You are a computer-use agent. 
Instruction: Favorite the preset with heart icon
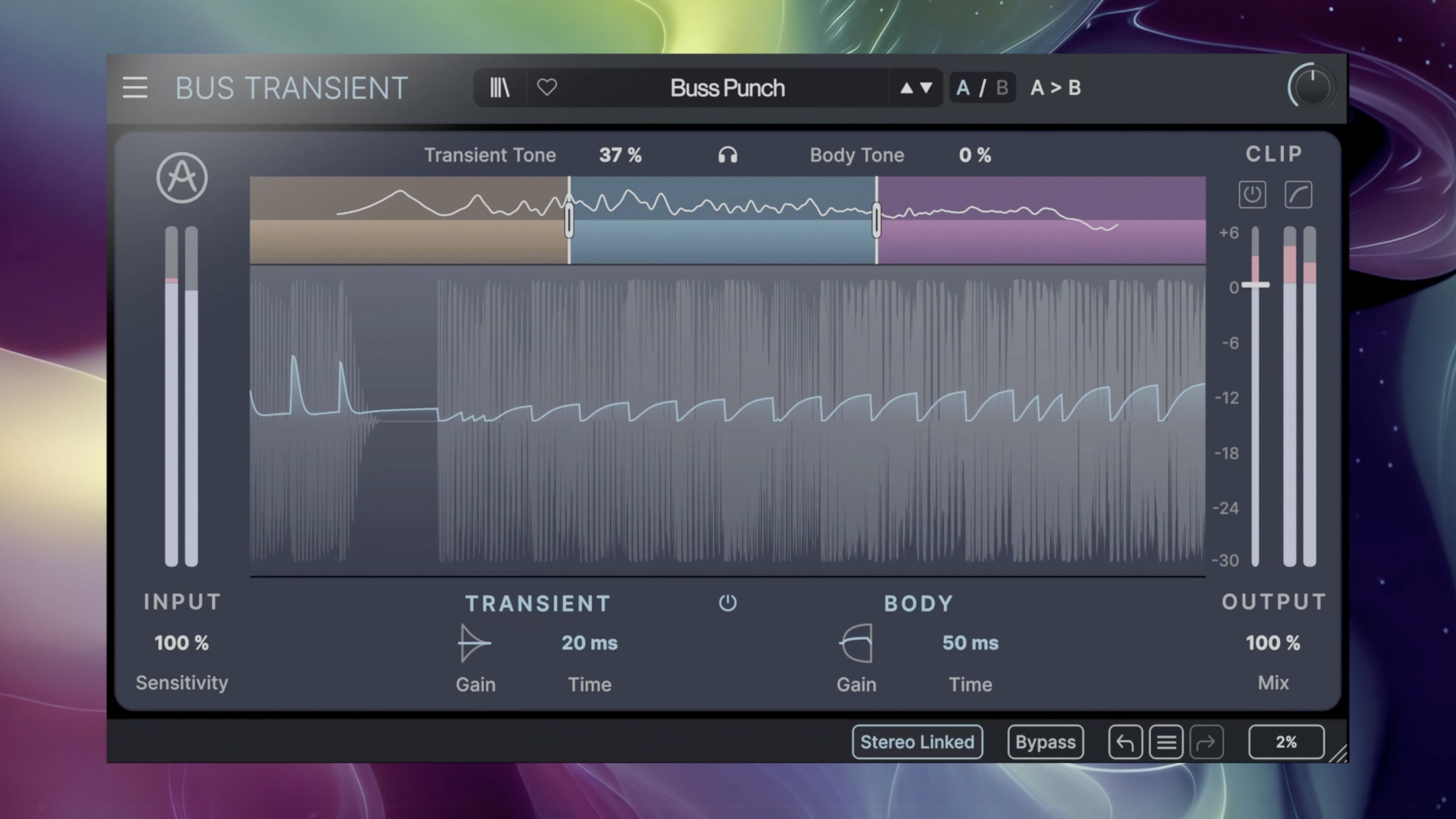coord(546,88)
